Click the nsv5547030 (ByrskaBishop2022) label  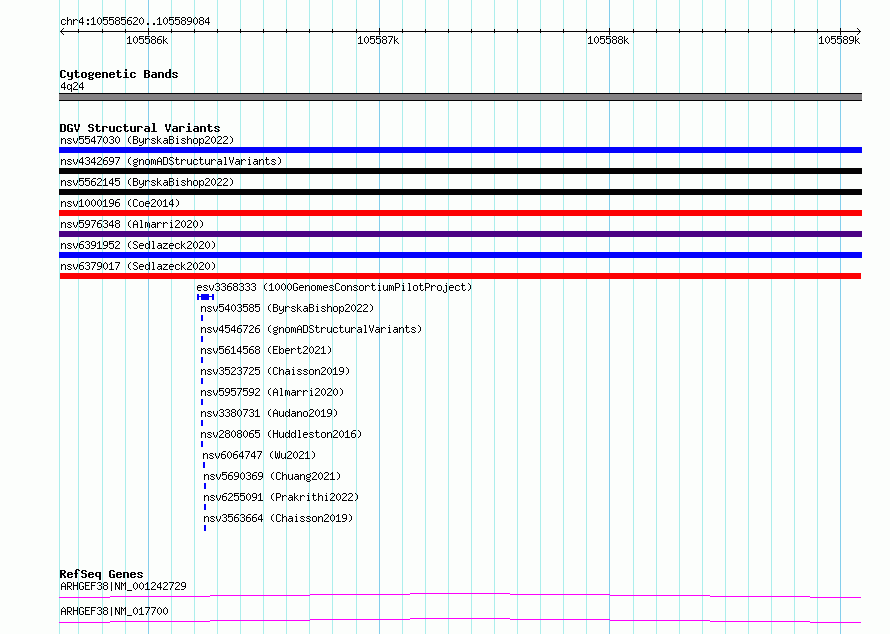pyautogui.click(x=147, y=140)
